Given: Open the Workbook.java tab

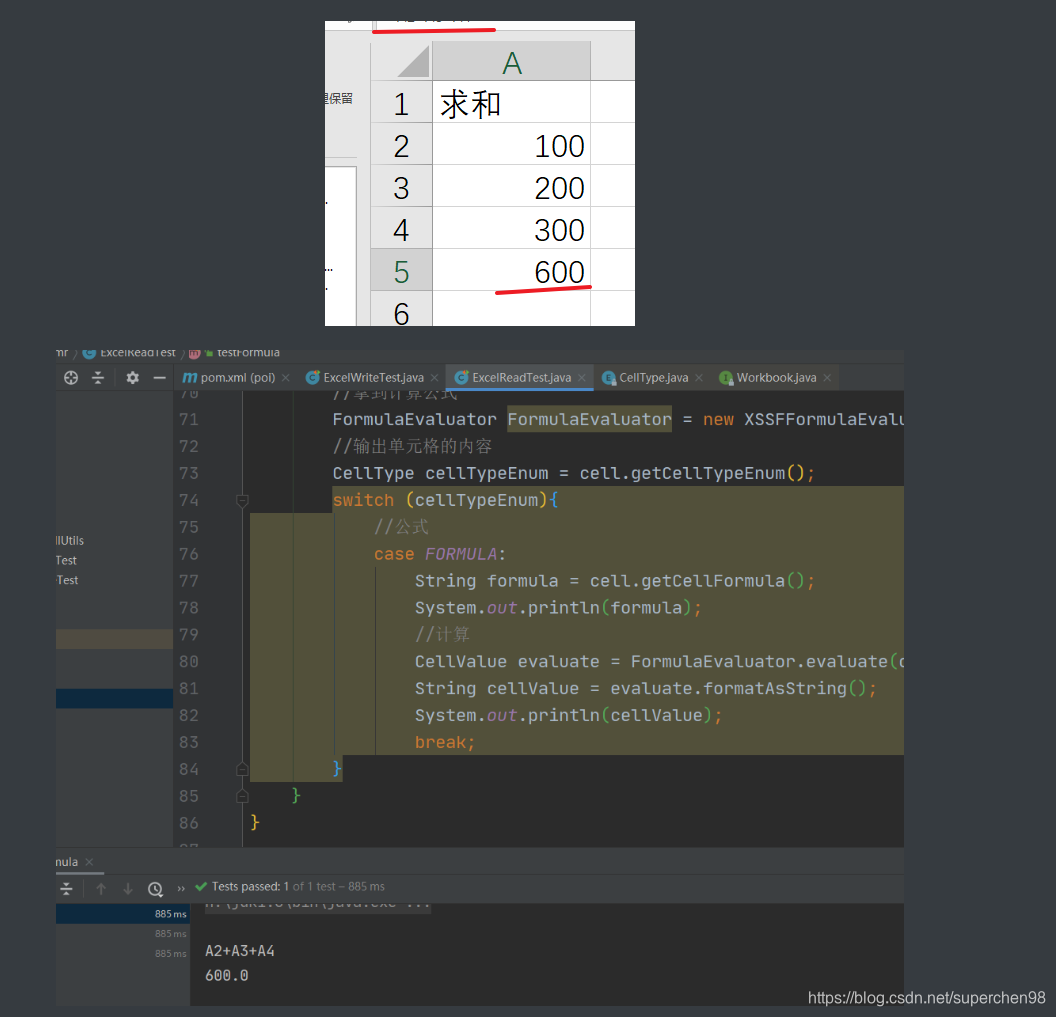Looking at the screenshot, I should [x=775, y=378].
